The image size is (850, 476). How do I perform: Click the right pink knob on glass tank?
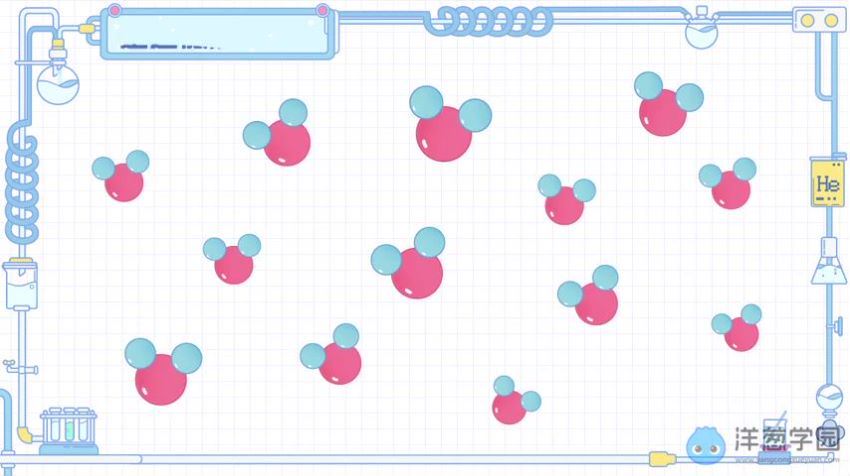pyautogui.click(x=322, y=11)
